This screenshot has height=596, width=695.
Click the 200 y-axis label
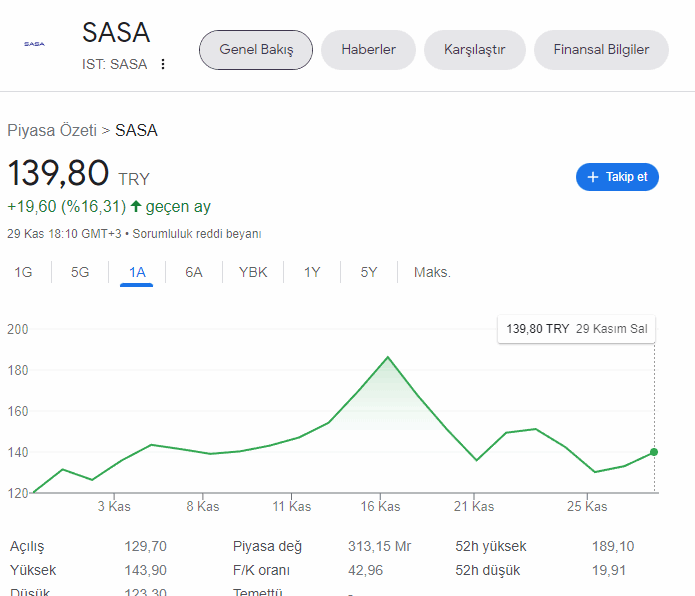tap(18, 329)
